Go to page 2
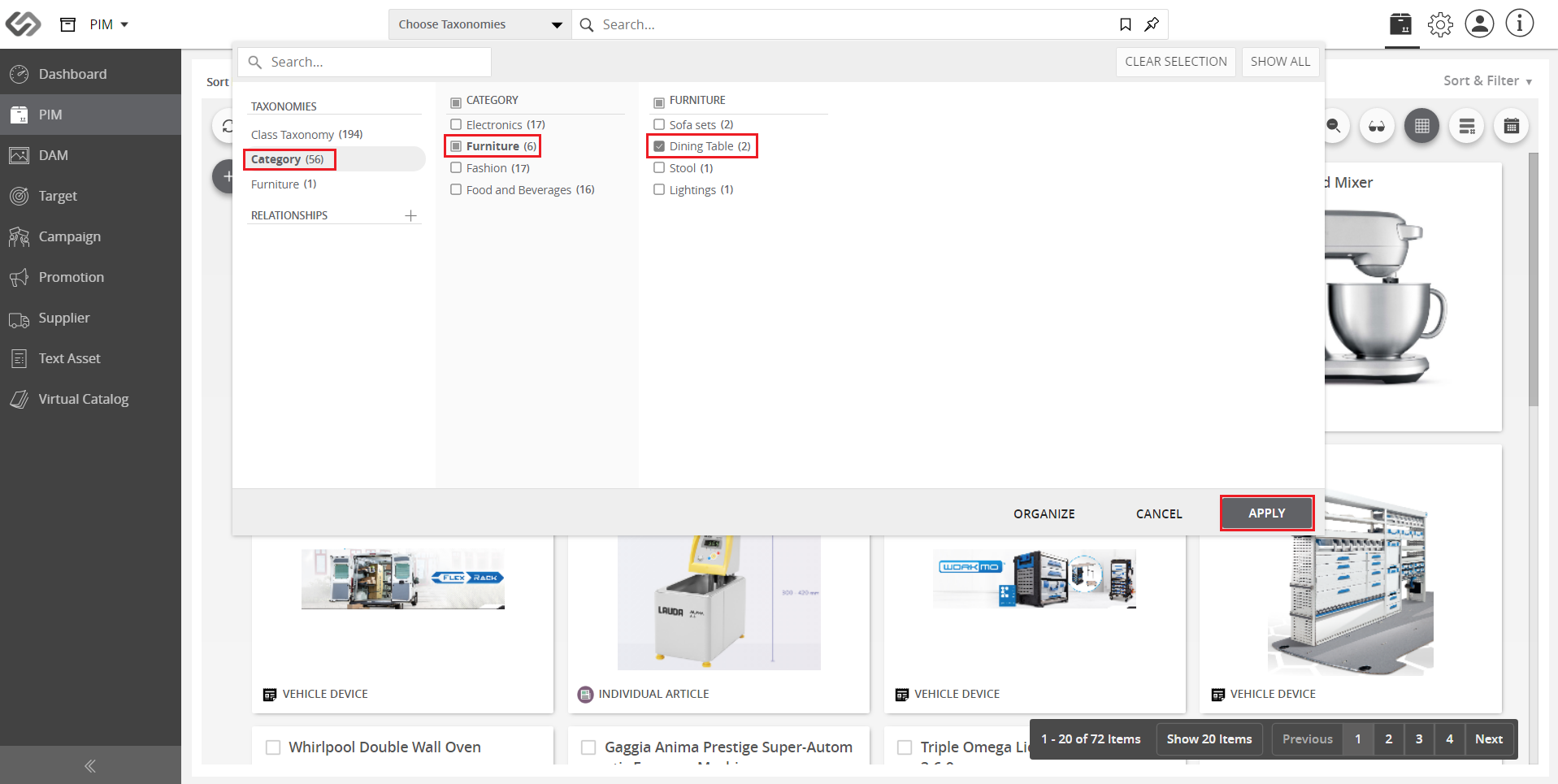 pos(1389,739)
